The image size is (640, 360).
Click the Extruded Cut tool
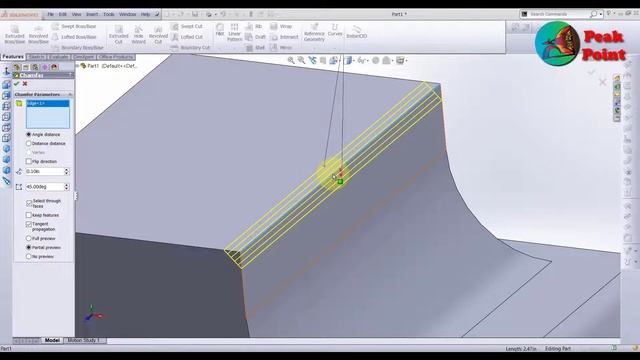[118, 35]
